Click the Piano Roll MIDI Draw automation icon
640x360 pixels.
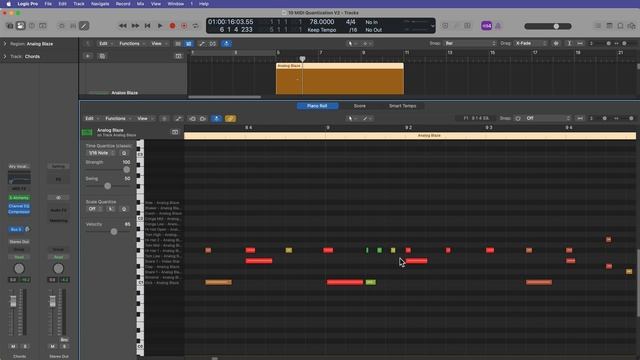pyautogui.click(x=178, y=118)
